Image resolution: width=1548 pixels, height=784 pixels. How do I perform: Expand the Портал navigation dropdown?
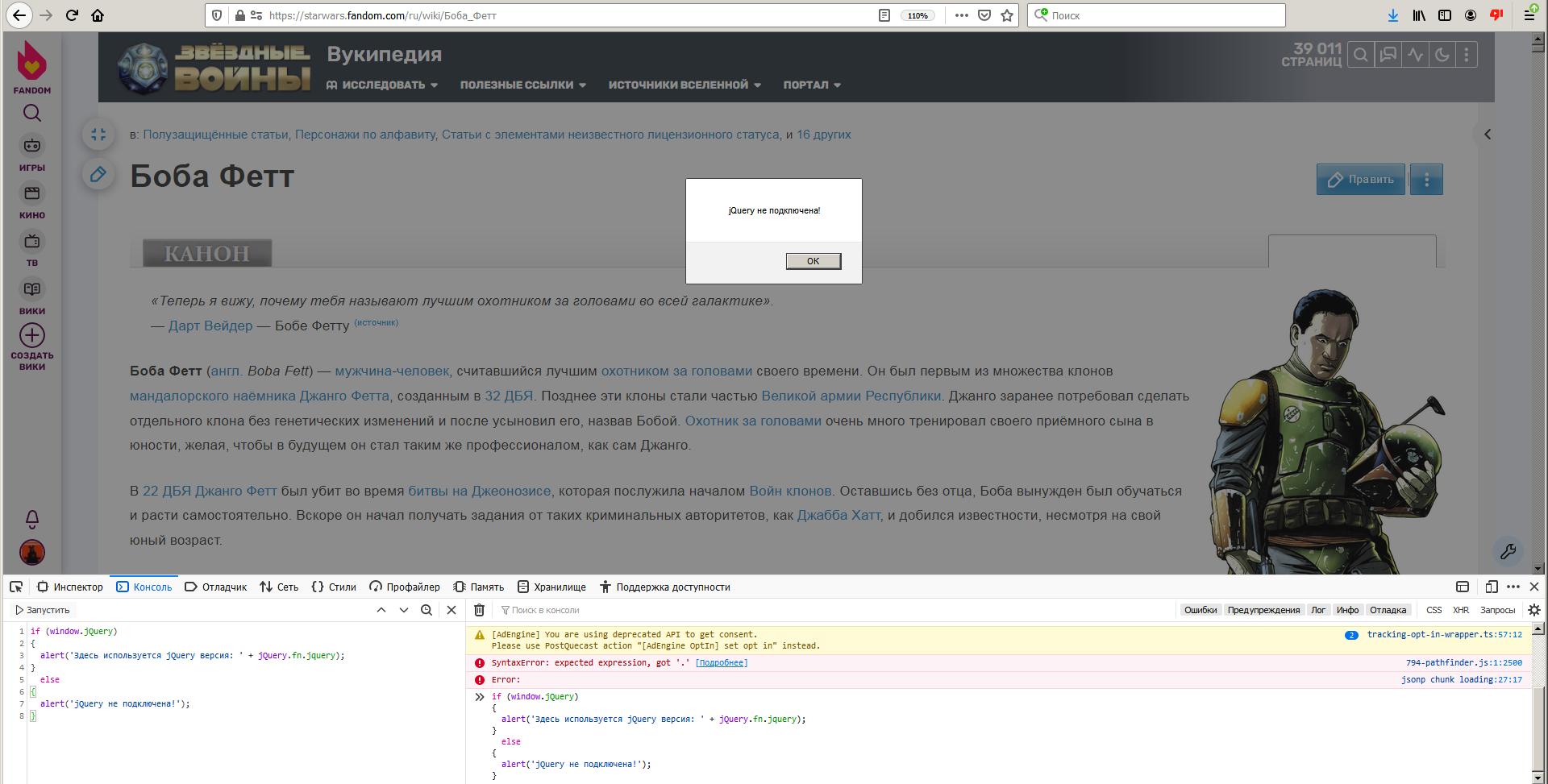click(811, 85)
